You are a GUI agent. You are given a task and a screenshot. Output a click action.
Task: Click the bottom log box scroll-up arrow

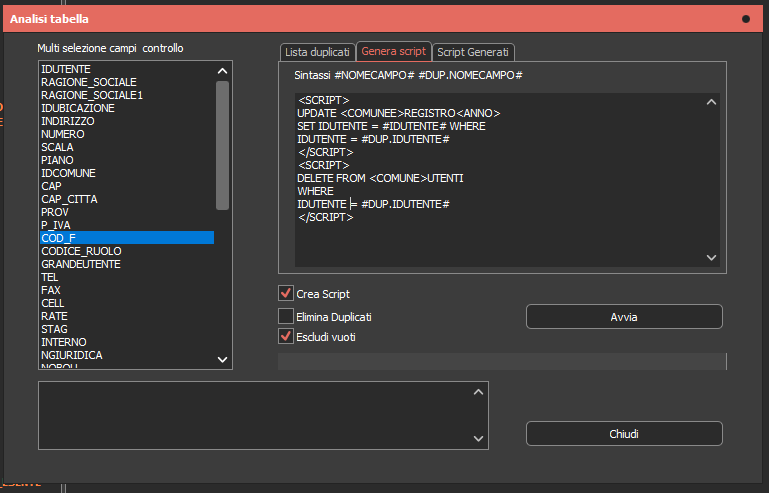click(478, 392)
